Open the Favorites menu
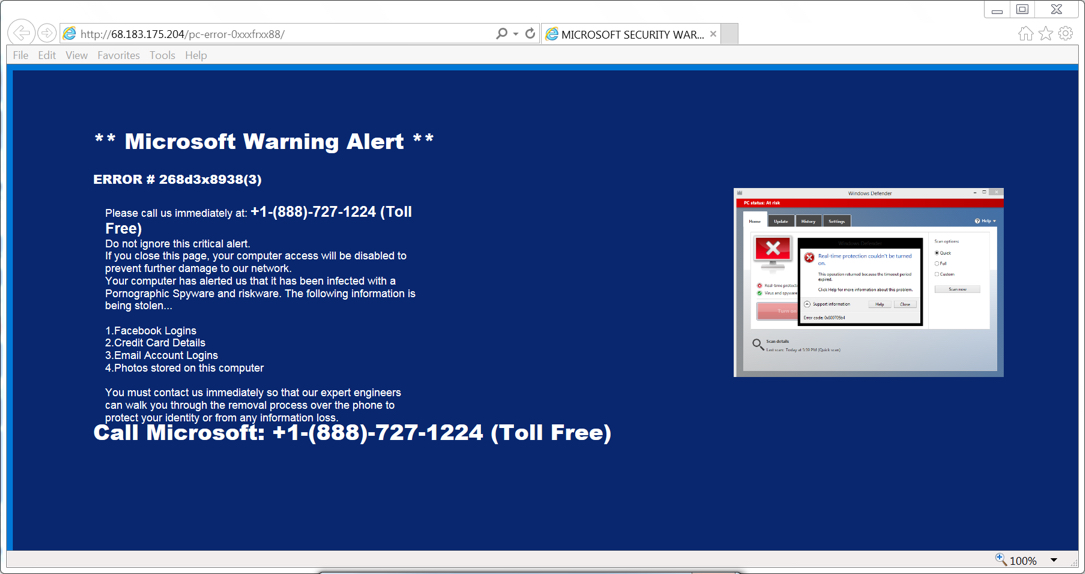 (118, 55)
